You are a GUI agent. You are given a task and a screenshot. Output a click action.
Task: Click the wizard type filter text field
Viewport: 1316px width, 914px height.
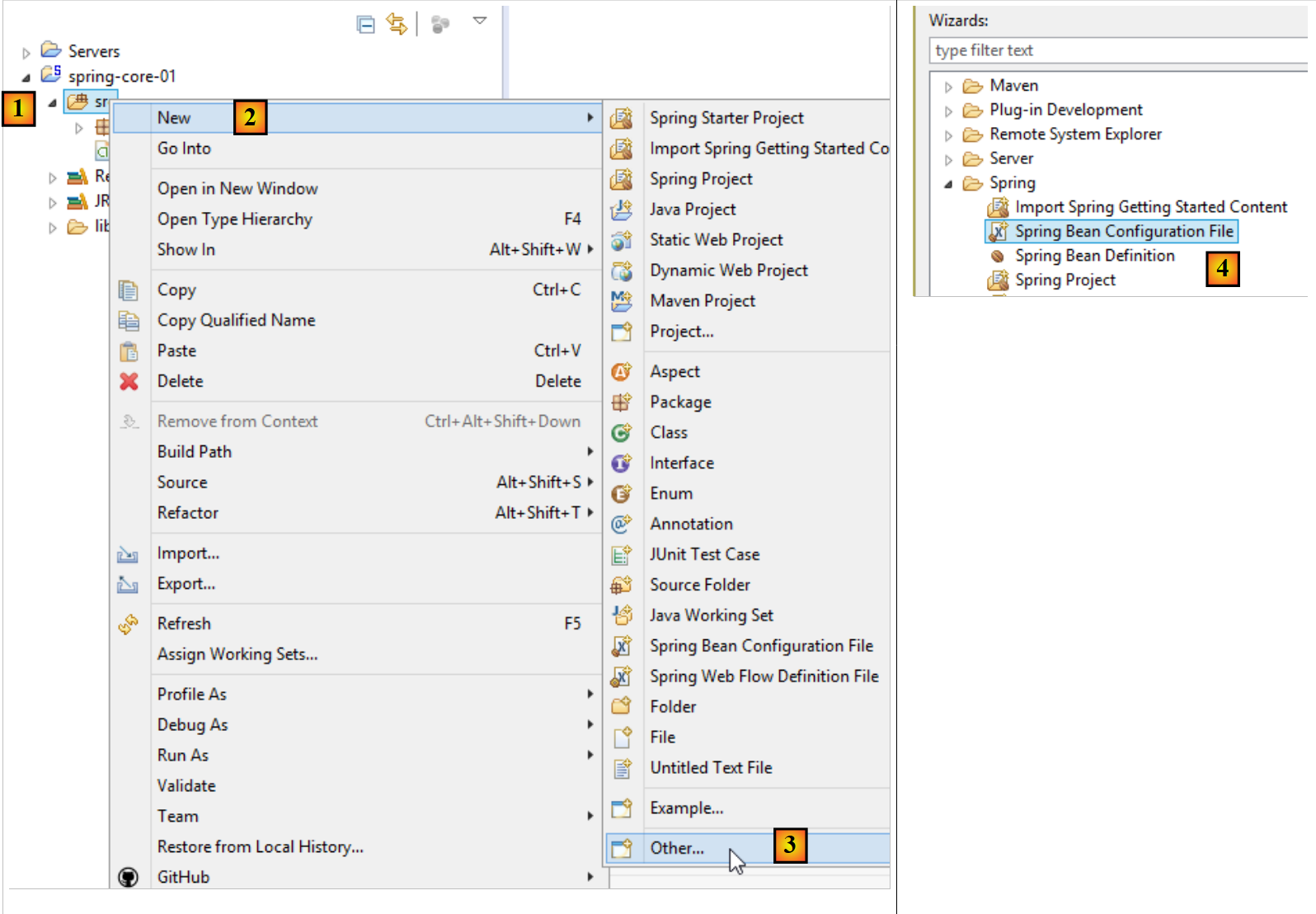coord(1117,50)
